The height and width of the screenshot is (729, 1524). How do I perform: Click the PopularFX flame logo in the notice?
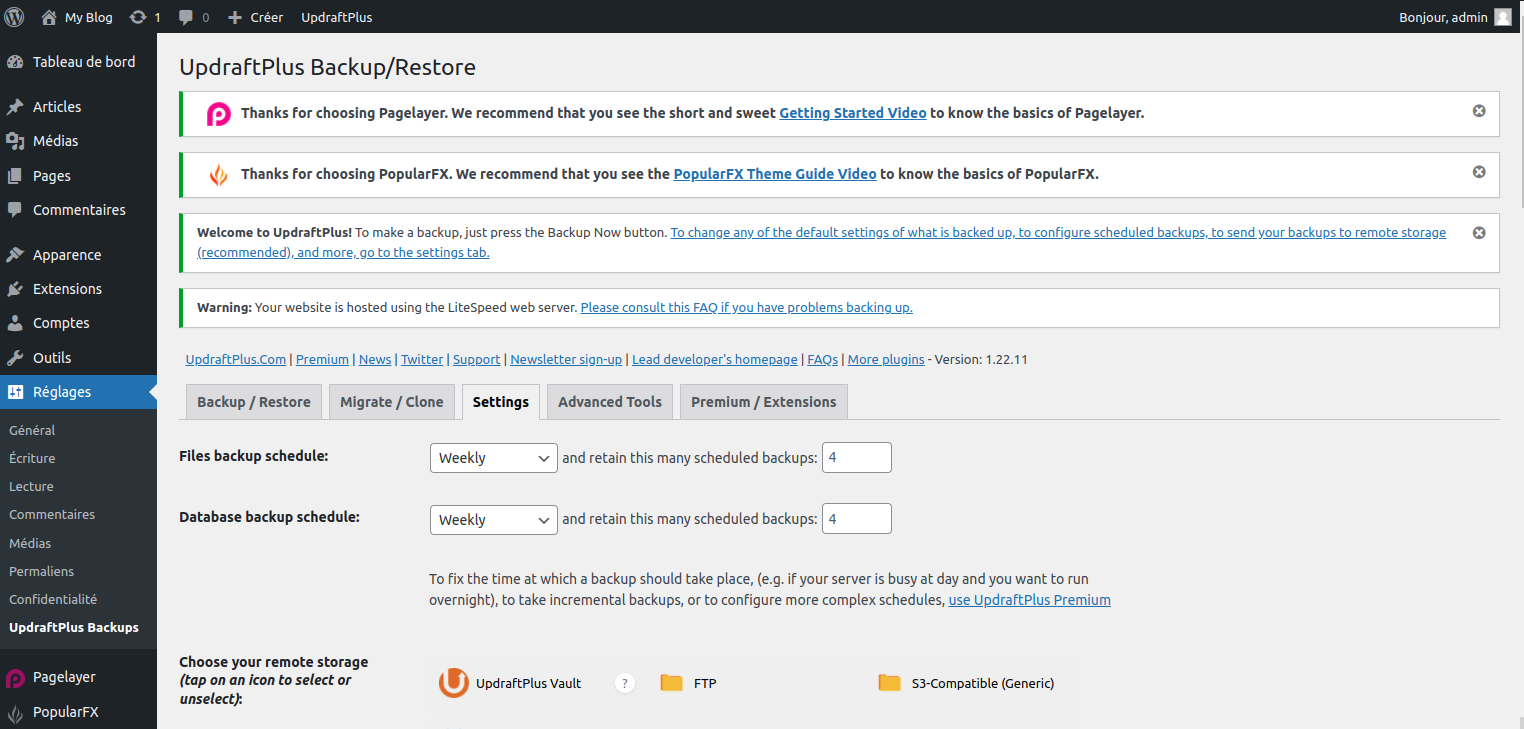coord(218,175)
